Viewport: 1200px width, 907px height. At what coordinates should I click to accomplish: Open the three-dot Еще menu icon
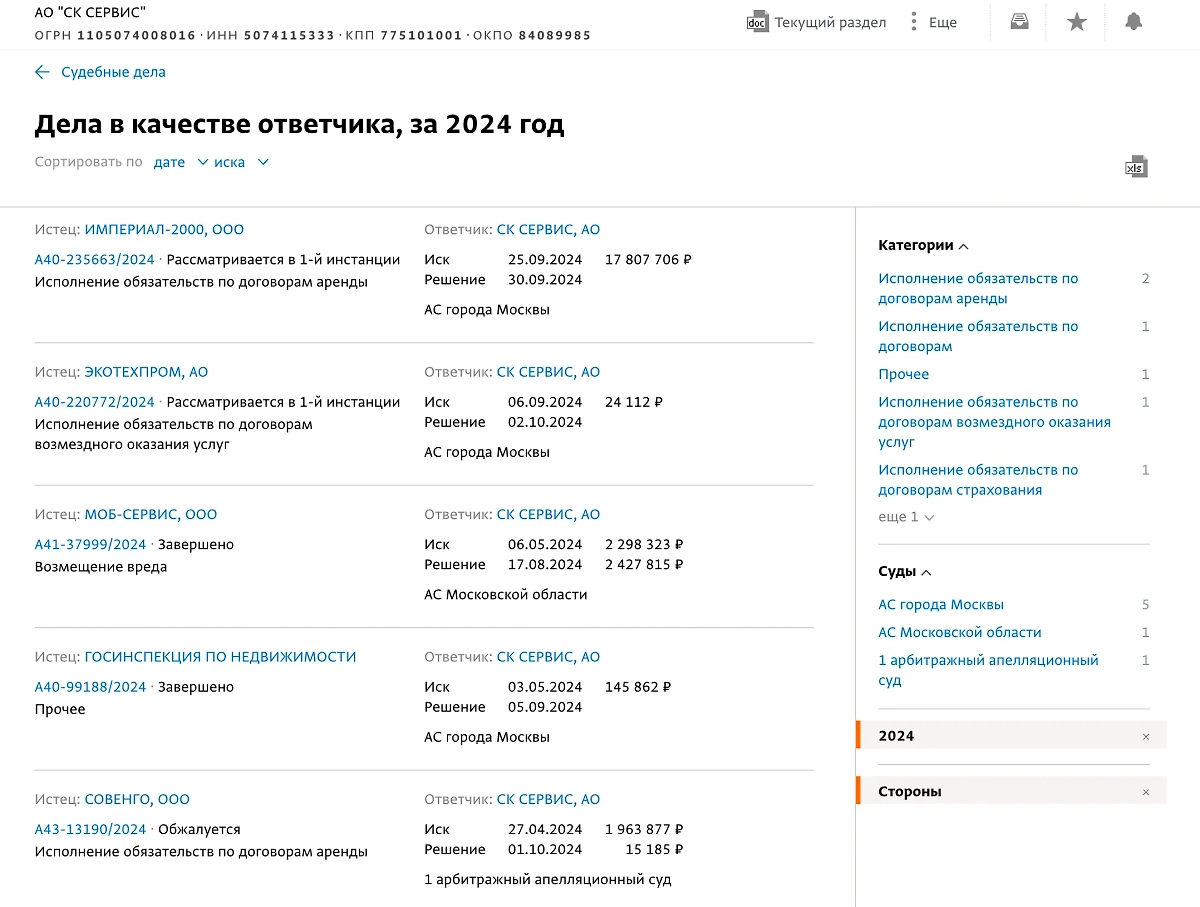click(x=916, y=21)
